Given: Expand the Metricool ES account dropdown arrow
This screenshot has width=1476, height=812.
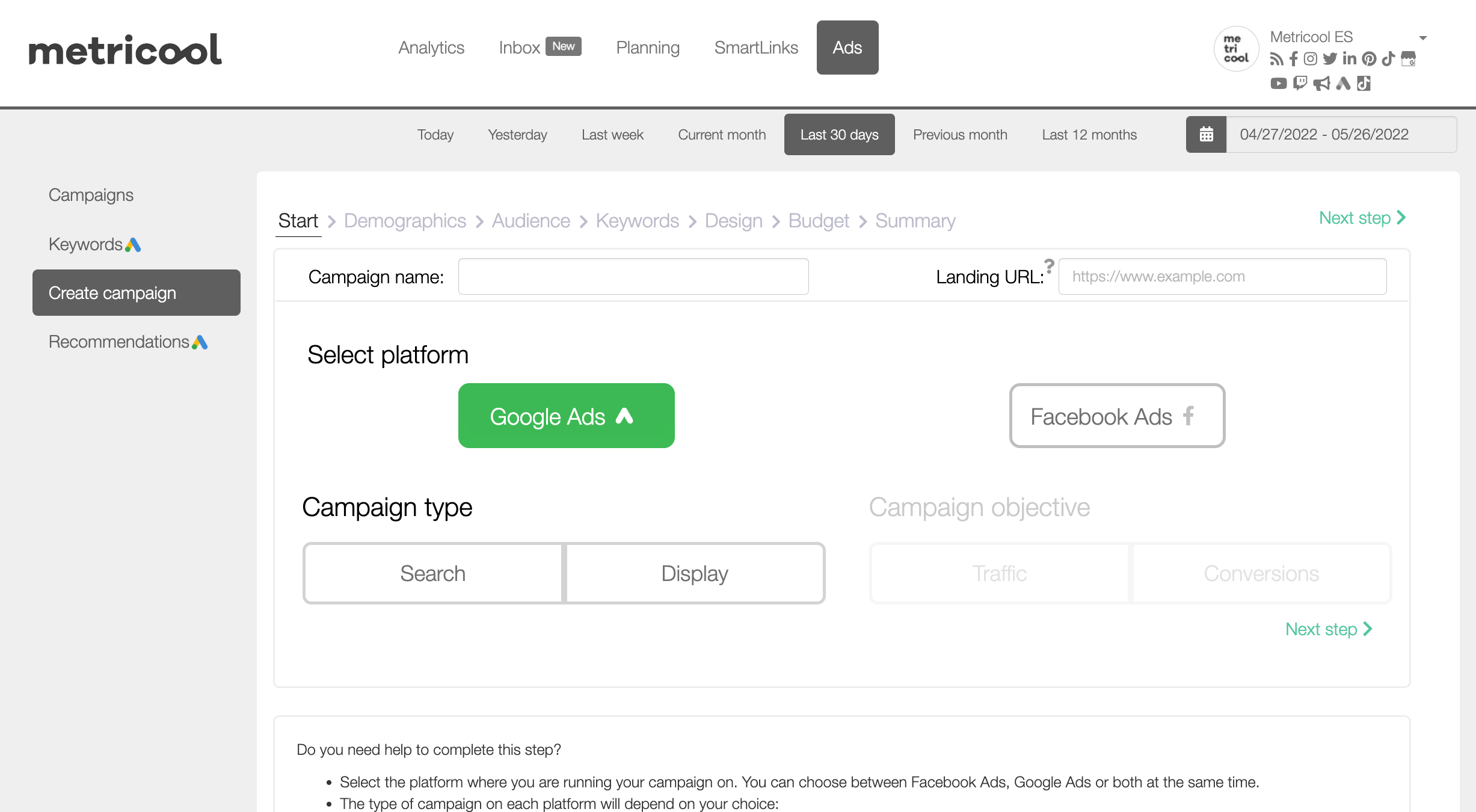Looking at the screenshot, I should pyautogui.click(x=1423, y=38).
